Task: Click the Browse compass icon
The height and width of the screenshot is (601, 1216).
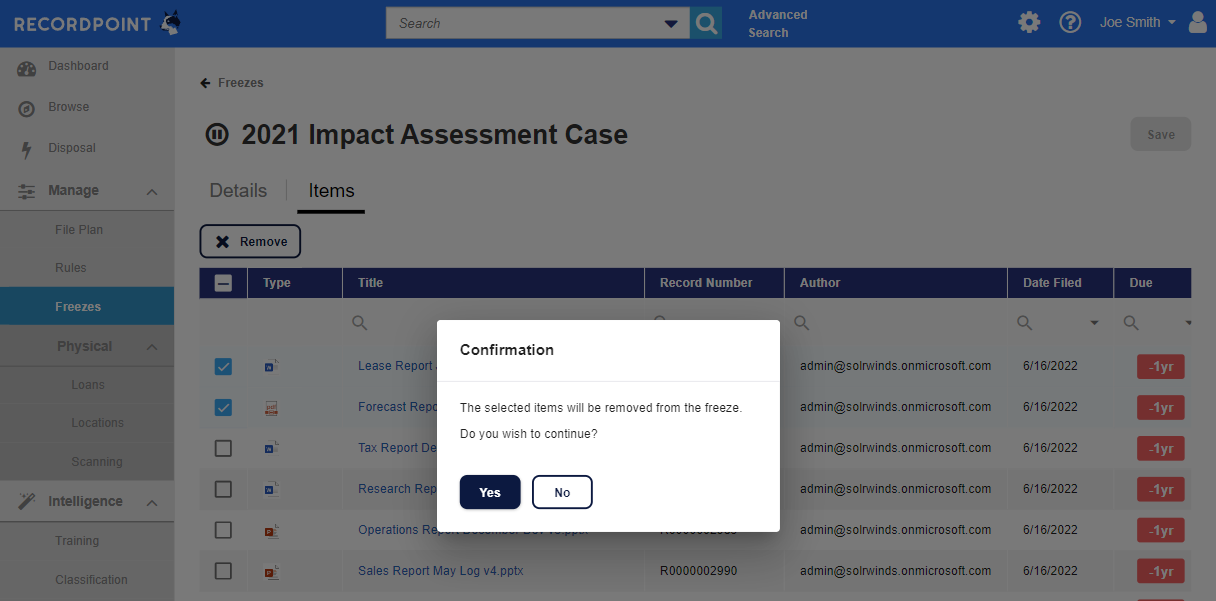Action: click(27, 108)
